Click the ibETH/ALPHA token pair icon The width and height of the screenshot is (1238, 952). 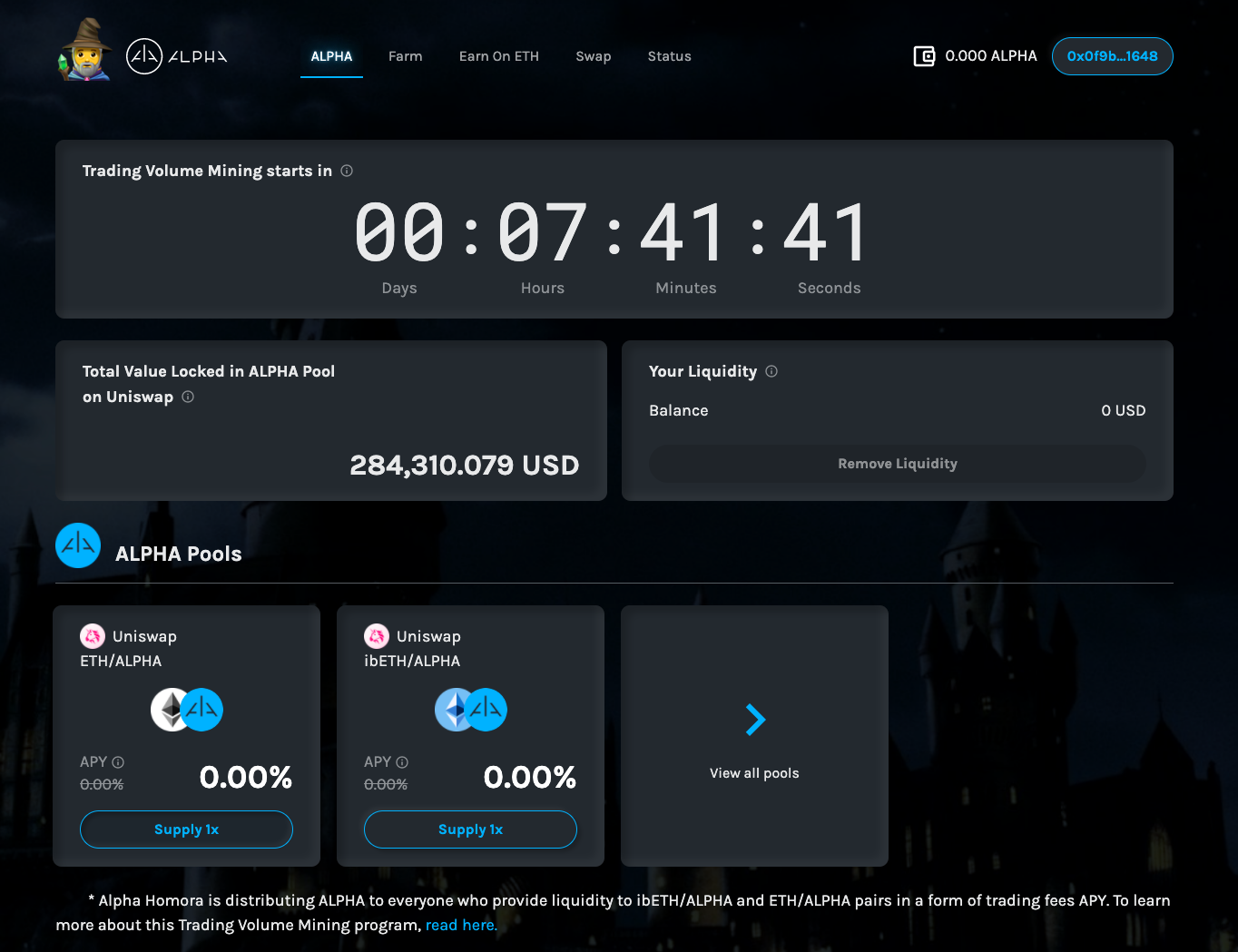(471, 710)
